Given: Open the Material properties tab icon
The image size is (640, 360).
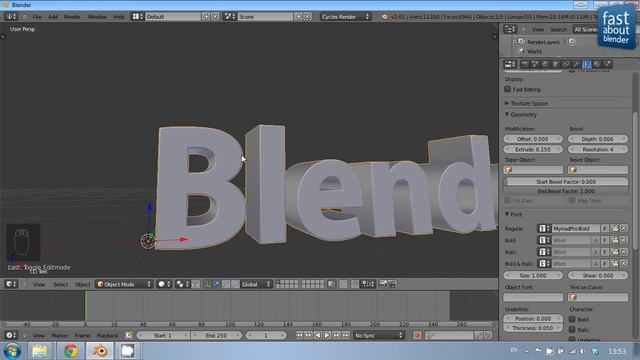Looking at the screenshot, I should pos(597,64).
